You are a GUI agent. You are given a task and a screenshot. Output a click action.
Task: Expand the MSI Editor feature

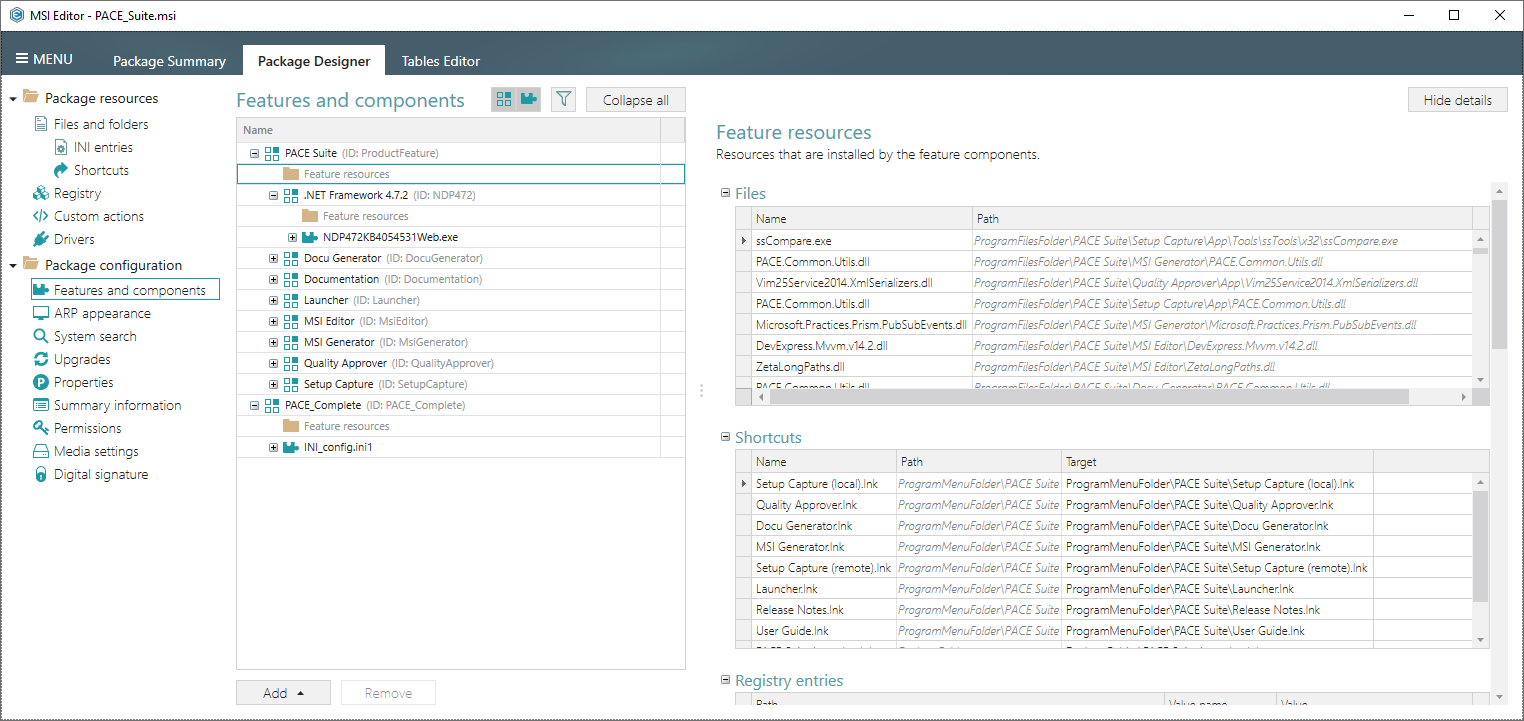(273, 321)
